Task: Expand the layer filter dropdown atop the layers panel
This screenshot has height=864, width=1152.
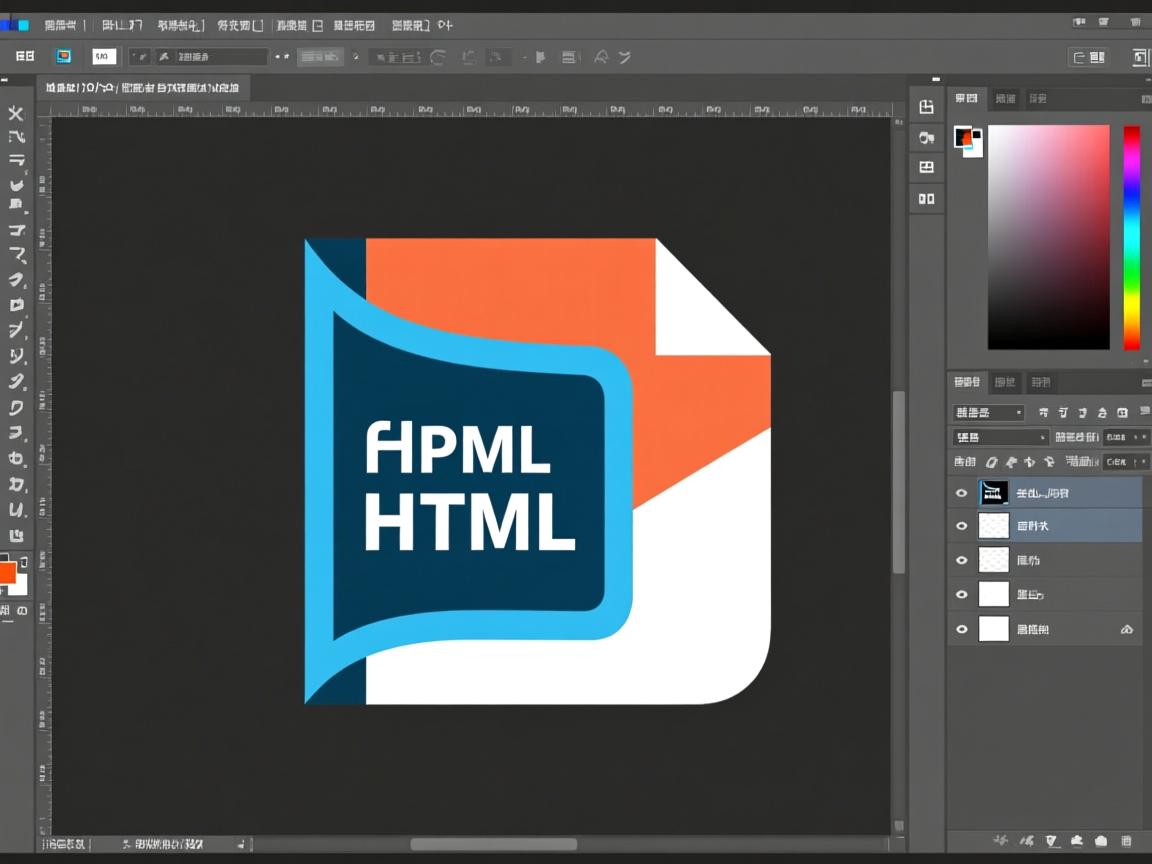Action: click(988, 412)
